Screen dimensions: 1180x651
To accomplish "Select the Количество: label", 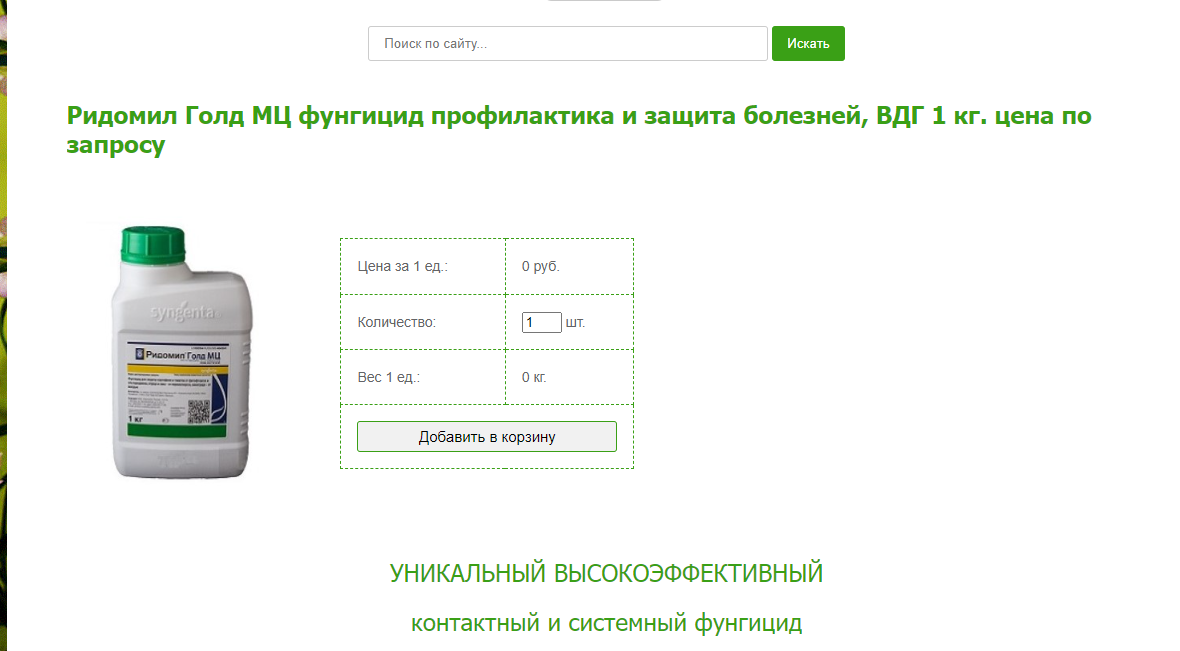I will click(396, 322).
